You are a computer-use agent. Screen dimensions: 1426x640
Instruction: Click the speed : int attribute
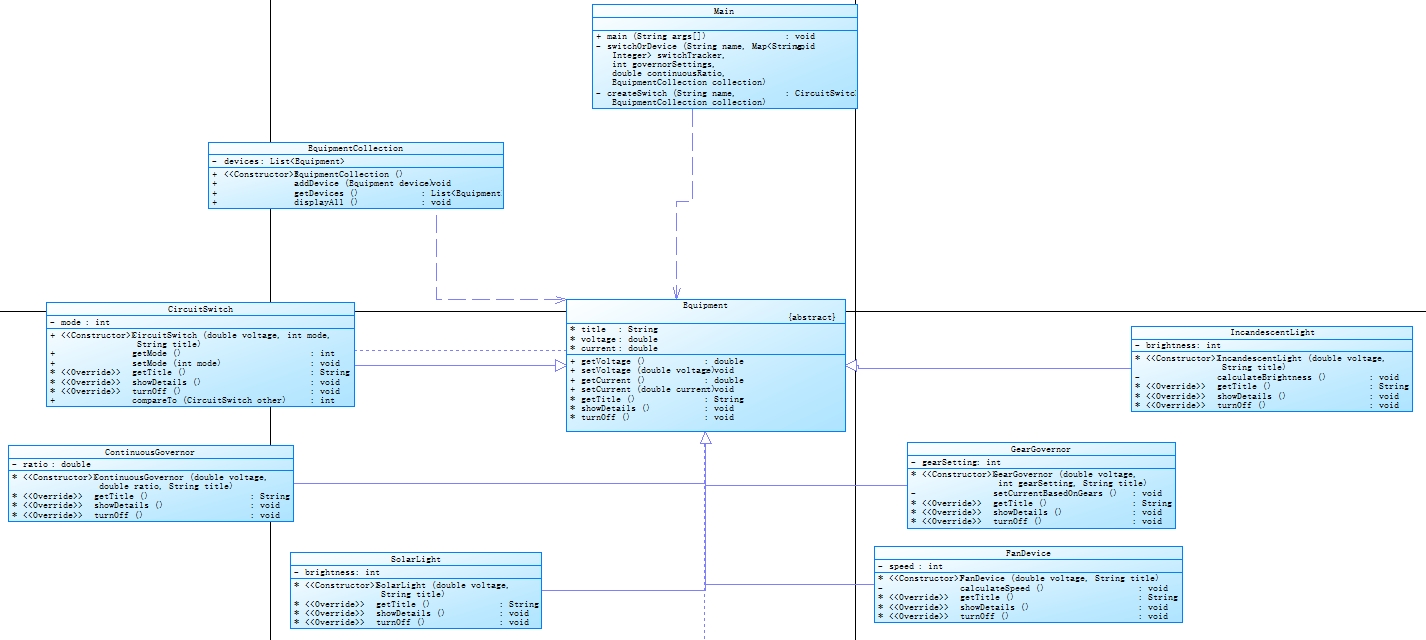point(911,566)
